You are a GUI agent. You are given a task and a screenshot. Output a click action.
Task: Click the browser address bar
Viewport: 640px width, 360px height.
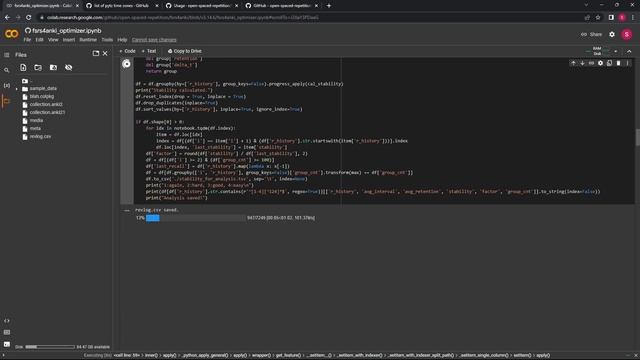[310, 18]
